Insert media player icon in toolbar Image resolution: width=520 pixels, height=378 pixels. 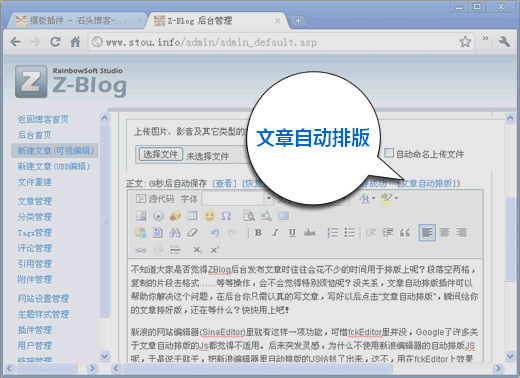coord(158,216)
